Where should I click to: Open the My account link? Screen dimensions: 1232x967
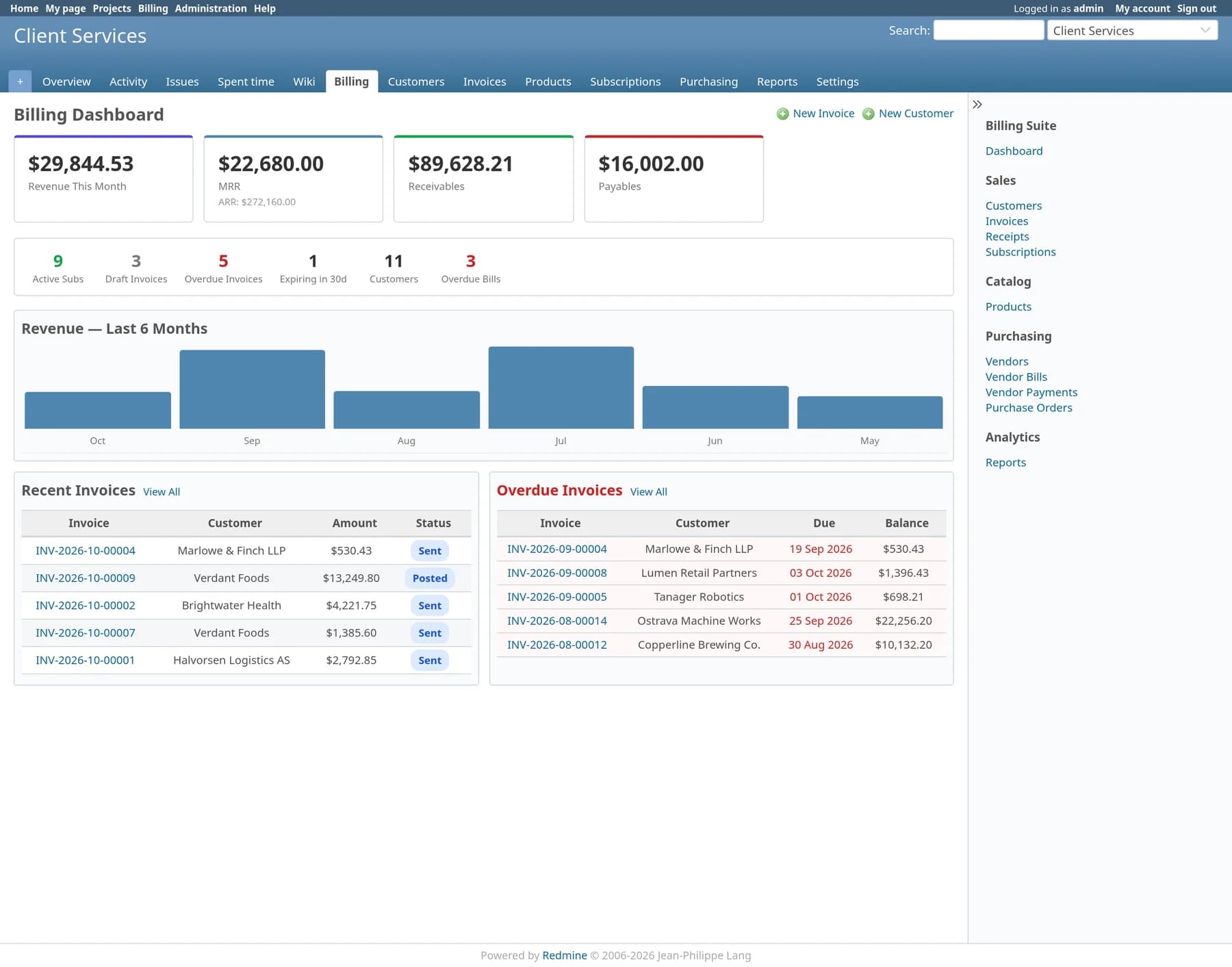point(1142,8)
